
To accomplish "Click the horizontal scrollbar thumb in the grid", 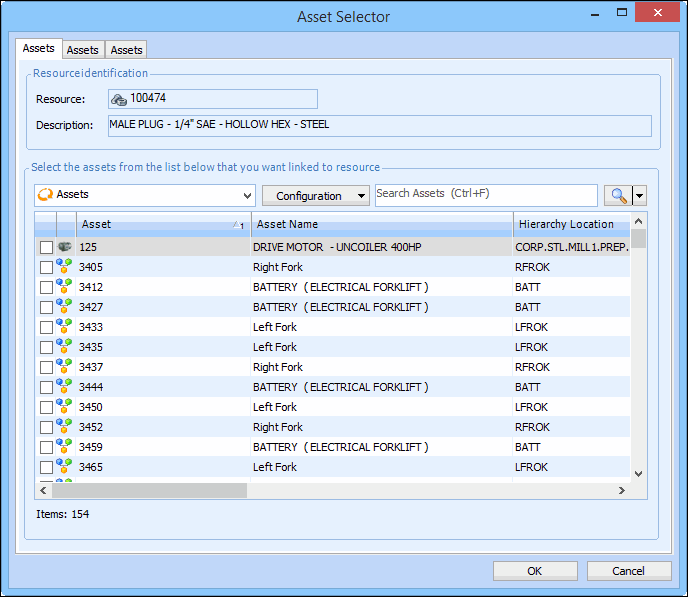I will [150, 491].
